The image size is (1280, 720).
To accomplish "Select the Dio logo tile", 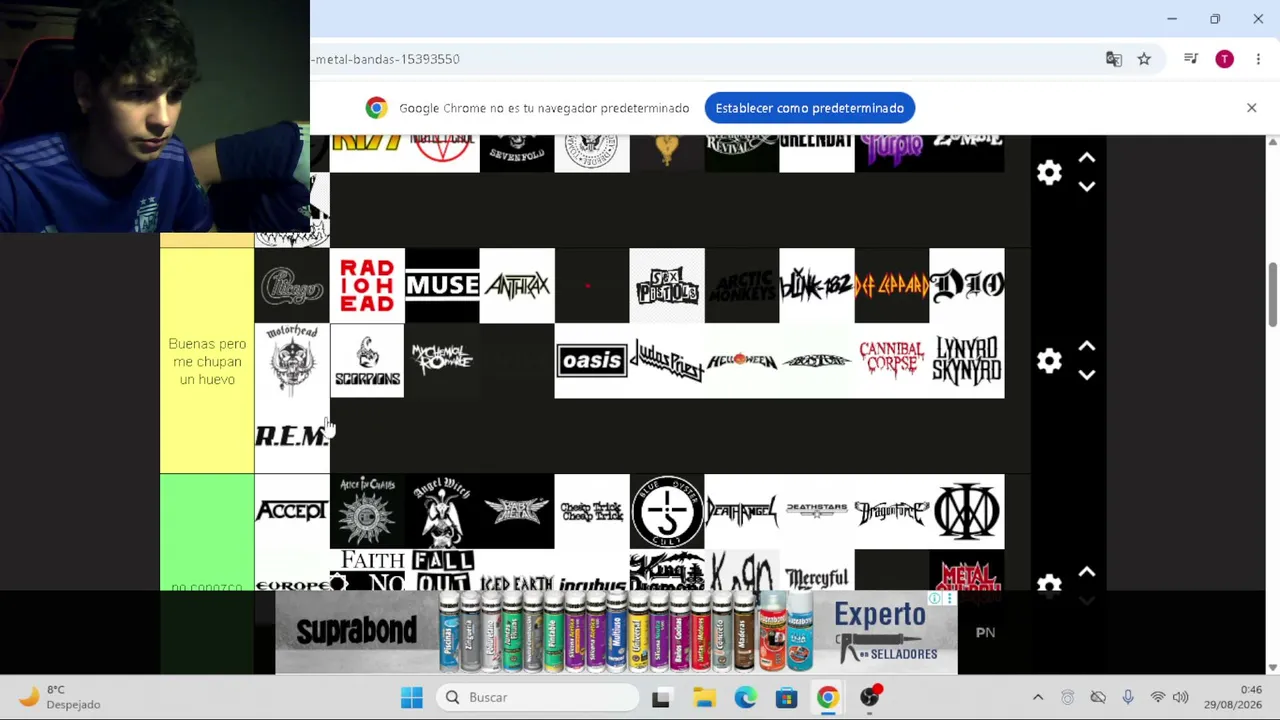I will point(967,286).
